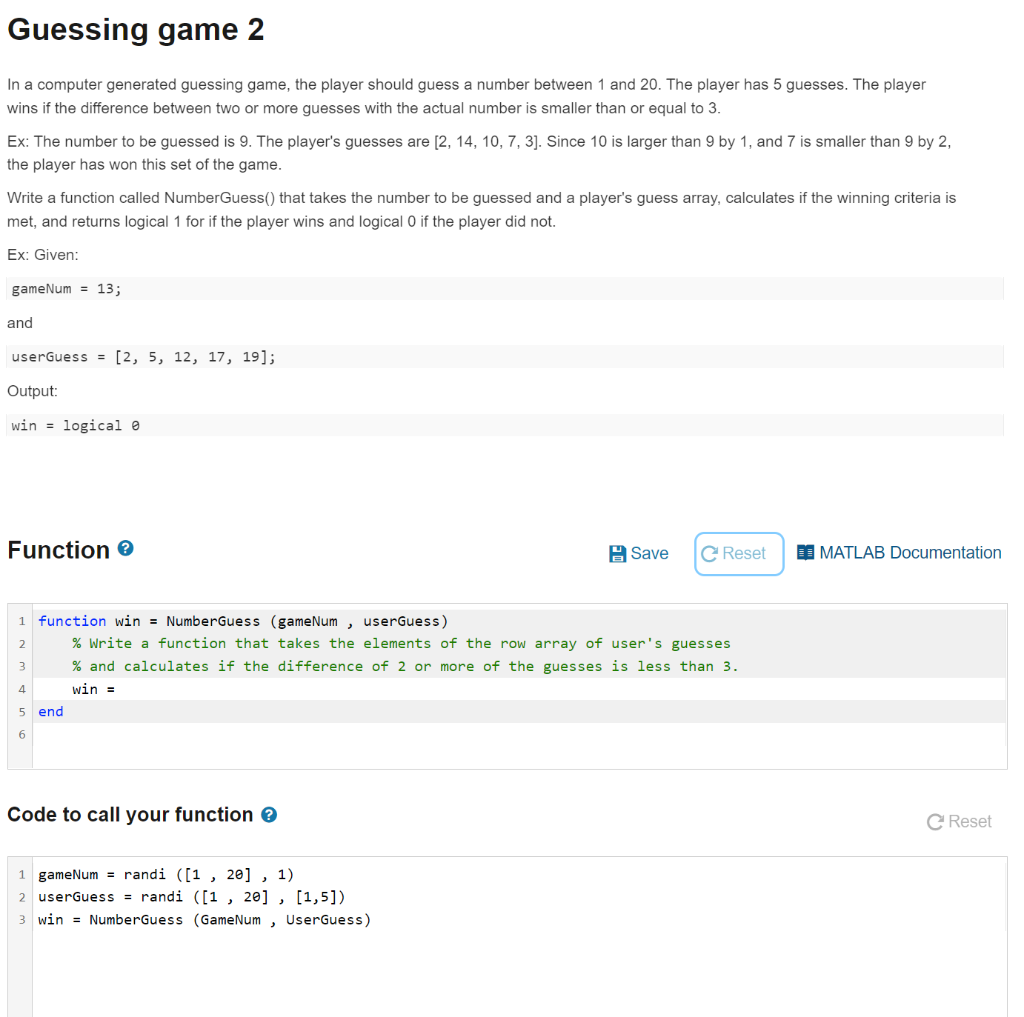The height and width of the screenshot is (1017, 1024).
Task: Click the Guessing game 2 title
Action: coord(135,30)
